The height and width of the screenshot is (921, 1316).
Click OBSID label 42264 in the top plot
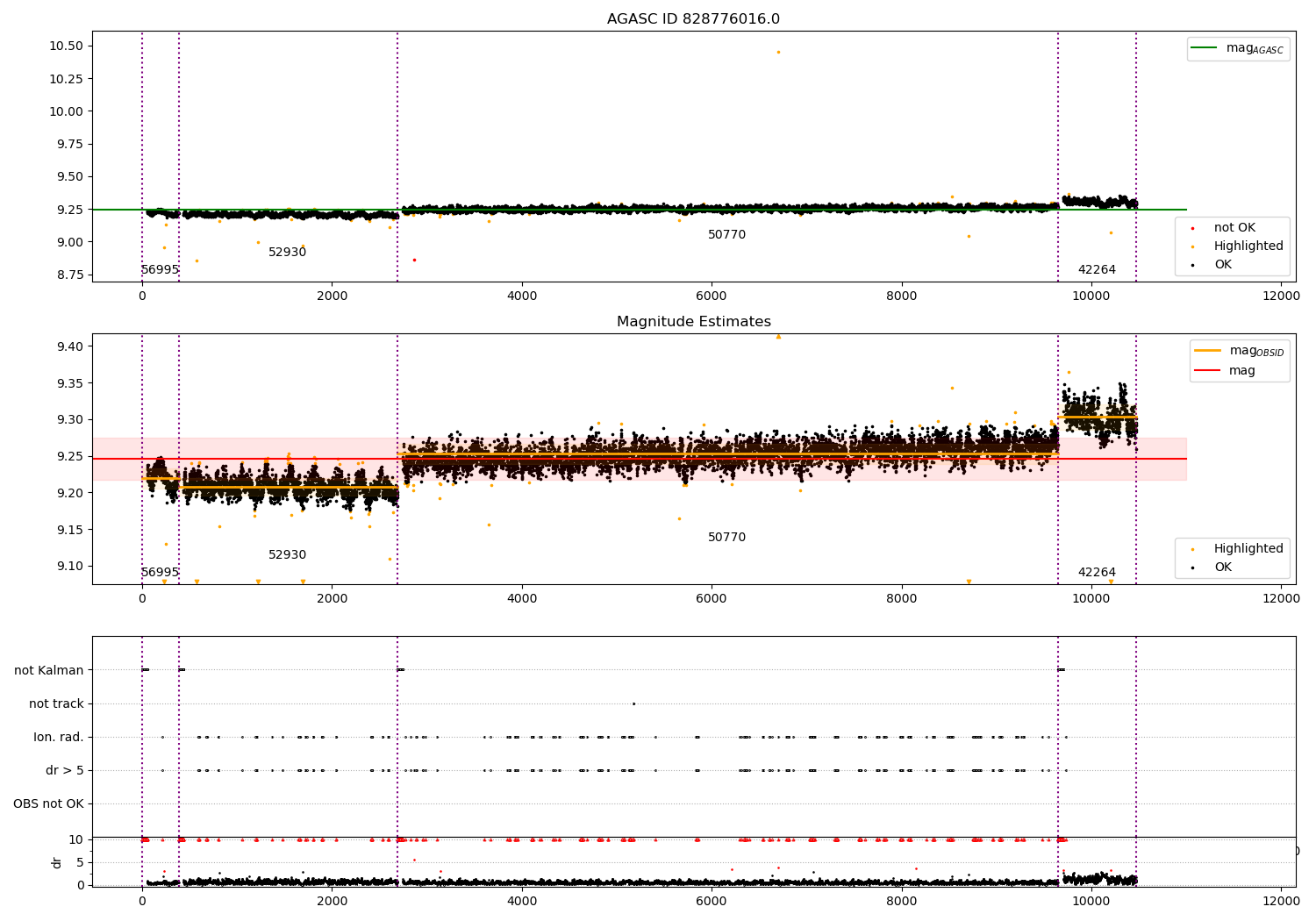click(1097, 270)
